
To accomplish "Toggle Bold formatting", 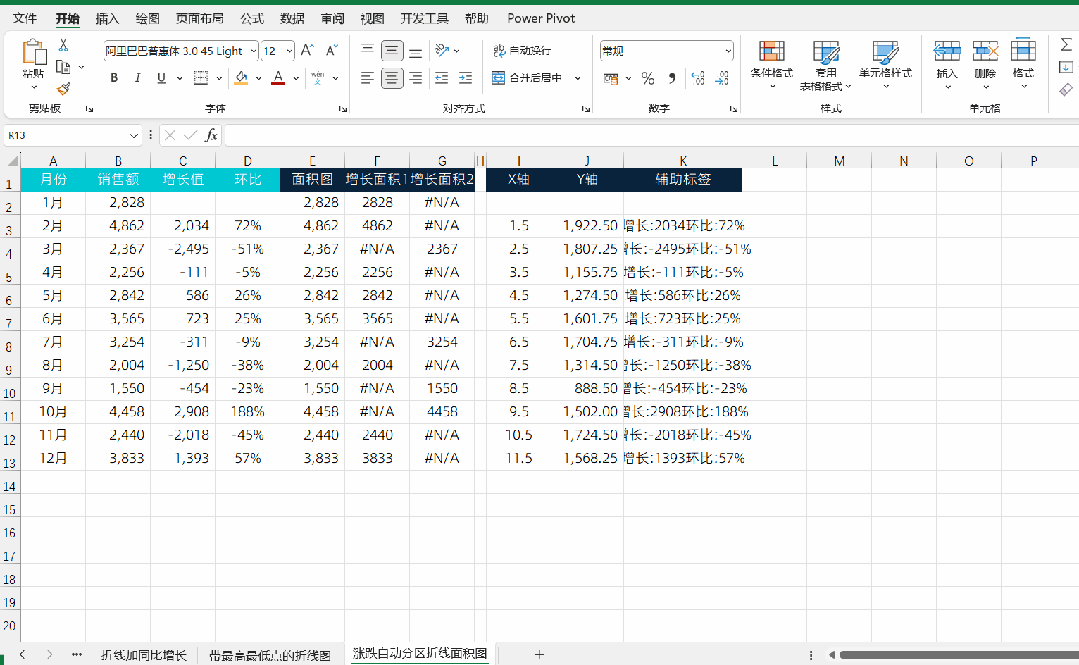I will [114, 78].
